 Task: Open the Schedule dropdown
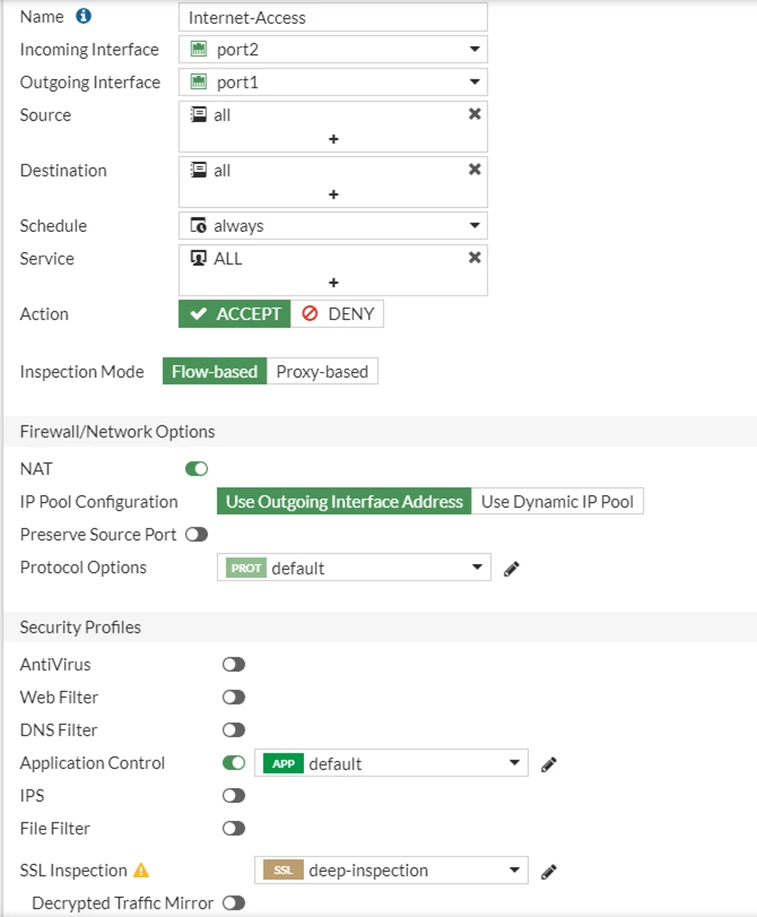[333, 225]
